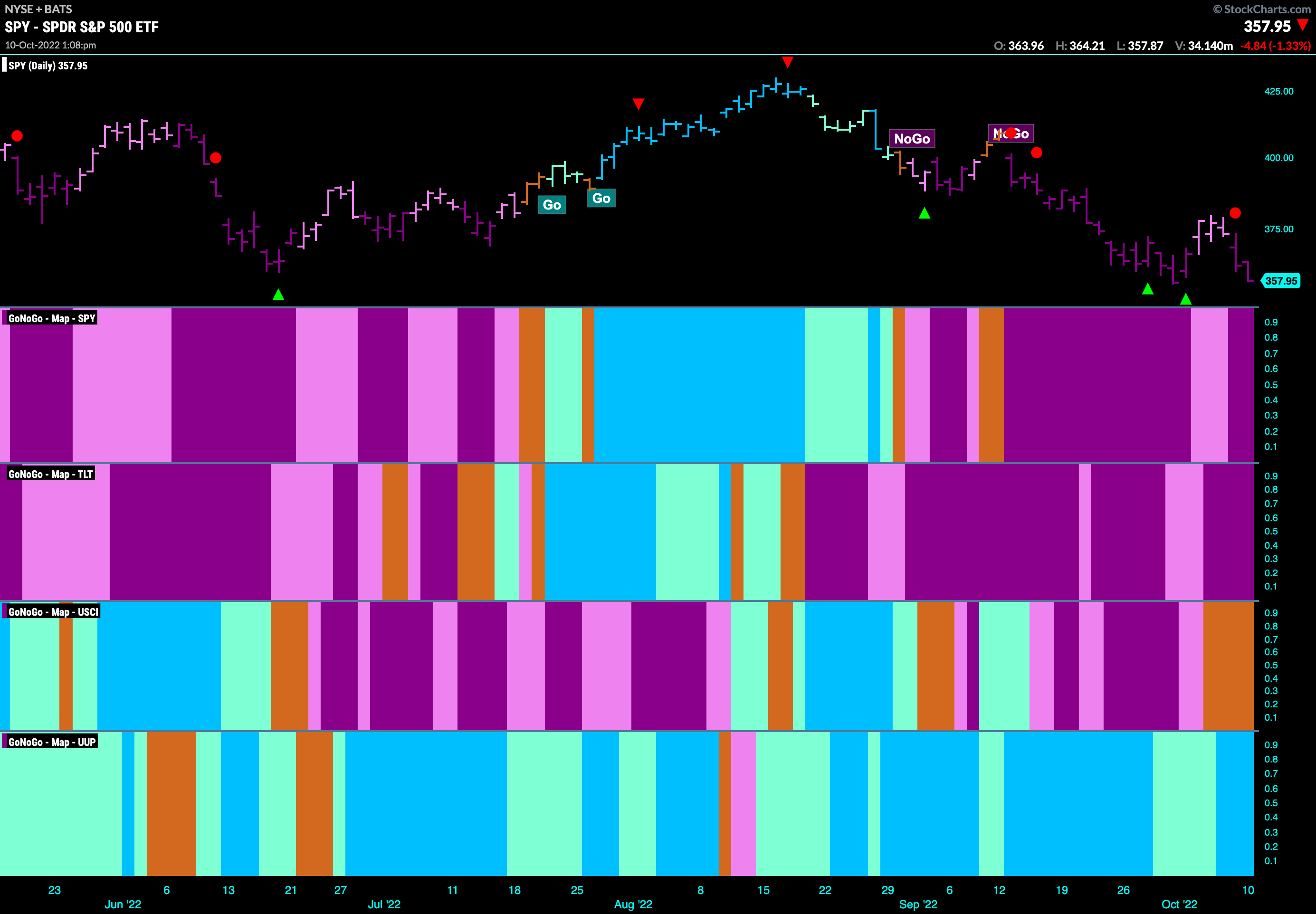This screenshot has width=1316, height=914.
Task: Click the 425.00 price axis label
Action: (x=1279, y=91)
